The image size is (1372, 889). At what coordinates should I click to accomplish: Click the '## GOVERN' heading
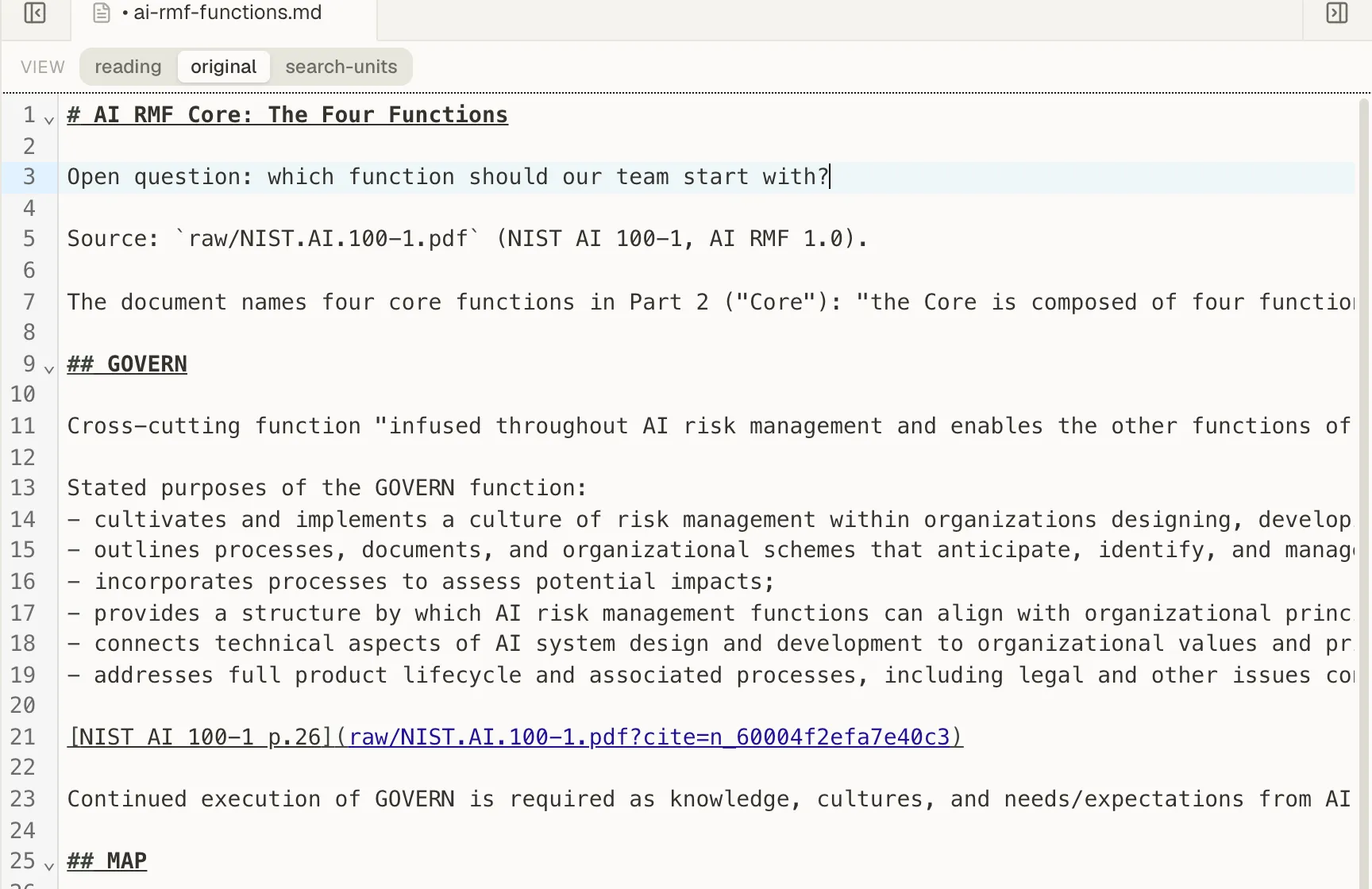(127, 364)
